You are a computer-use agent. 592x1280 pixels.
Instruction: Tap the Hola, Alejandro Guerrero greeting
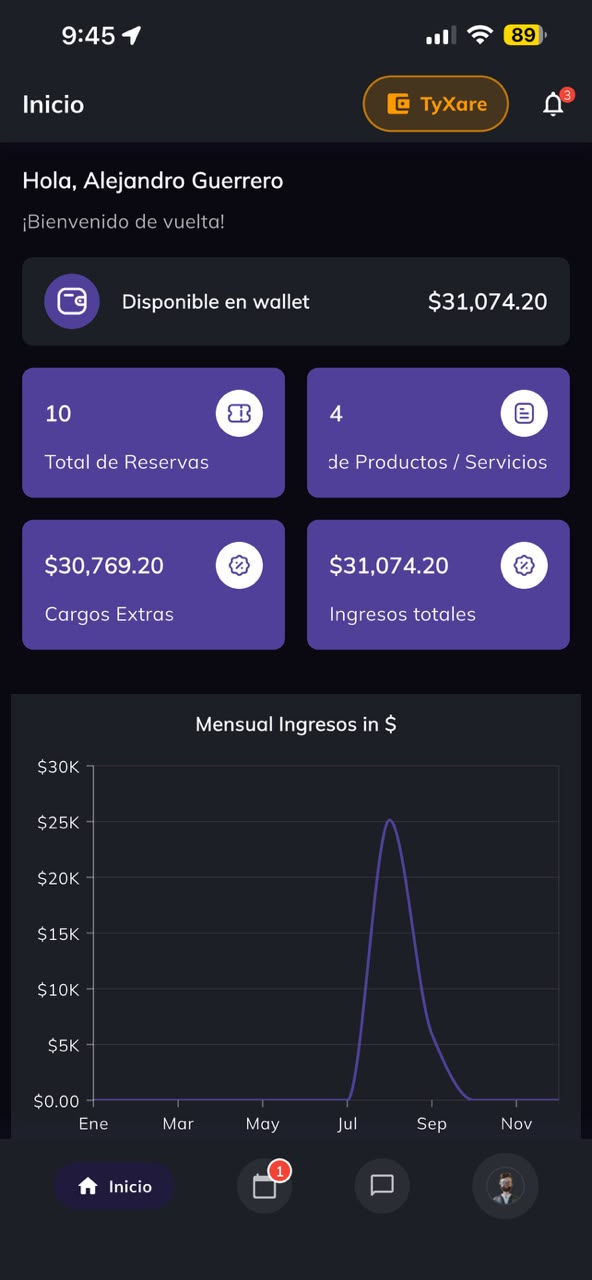tap(153, 181)
